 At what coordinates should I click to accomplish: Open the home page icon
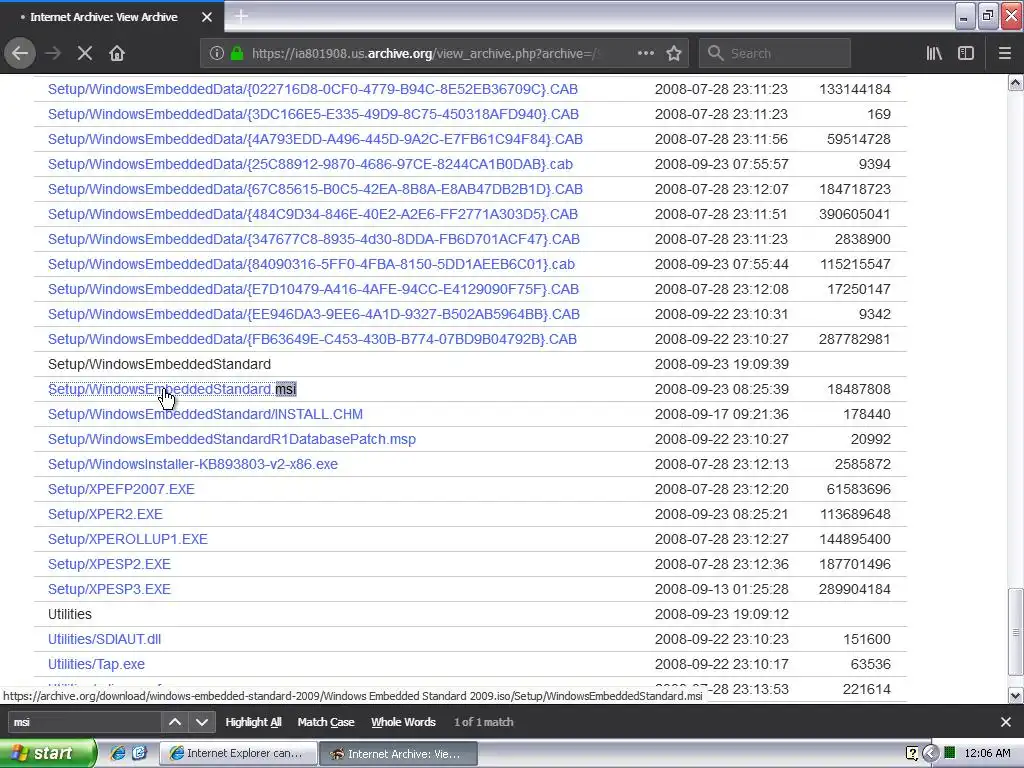click(x=117, y=53)
